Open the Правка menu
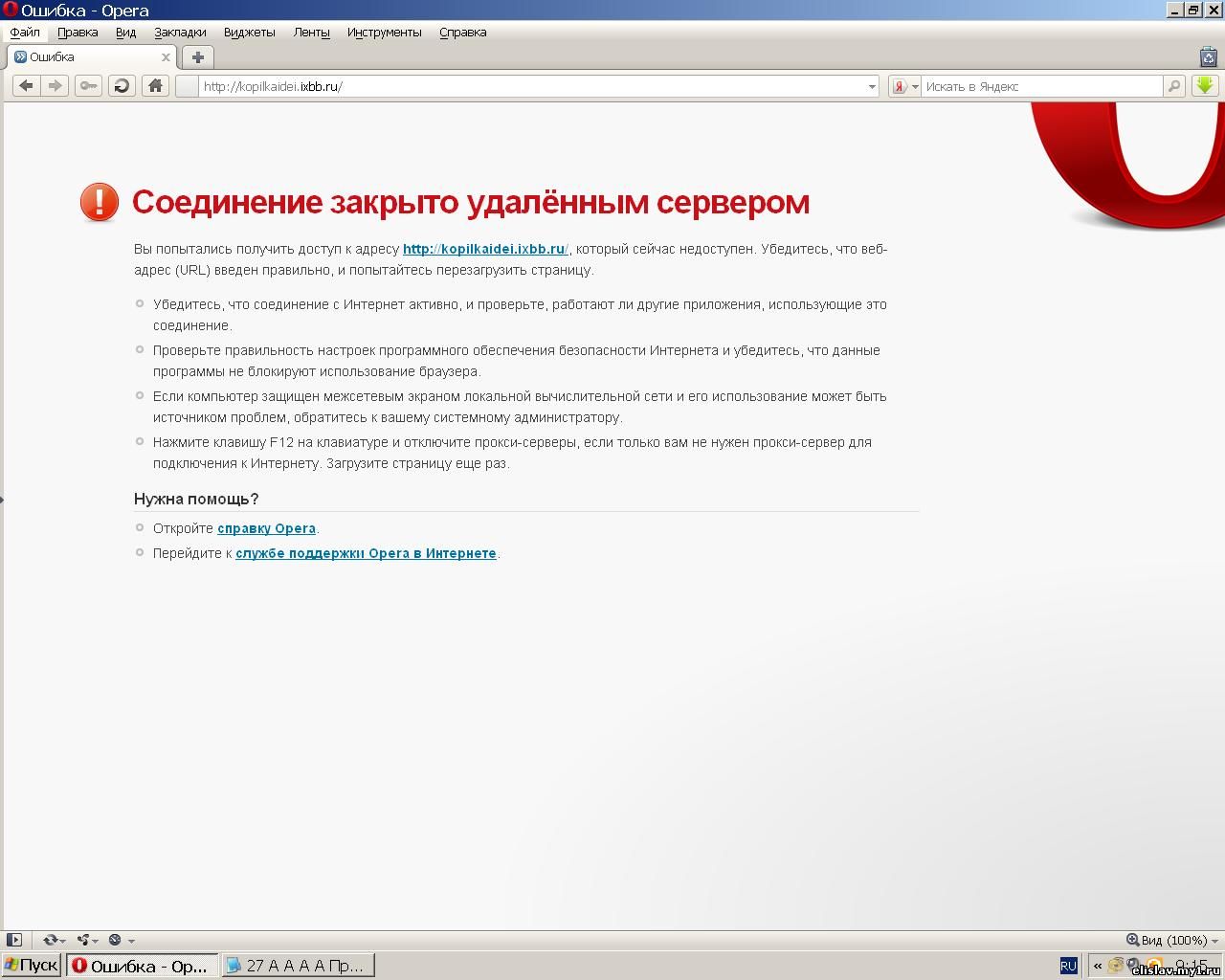The image size is (1225, 980). coord(78,32)
